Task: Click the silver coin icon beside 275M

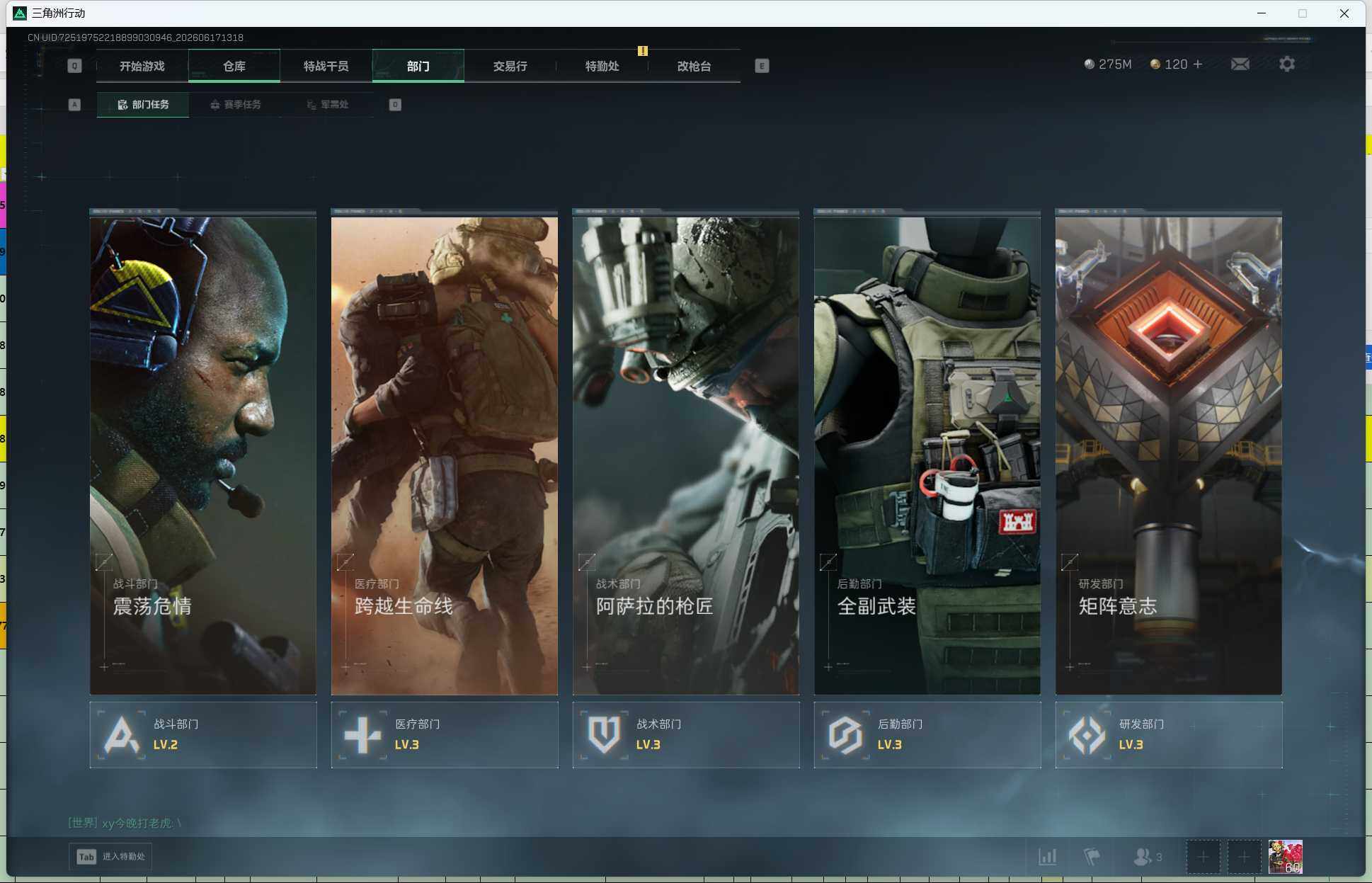Action: click(1090, 64)
